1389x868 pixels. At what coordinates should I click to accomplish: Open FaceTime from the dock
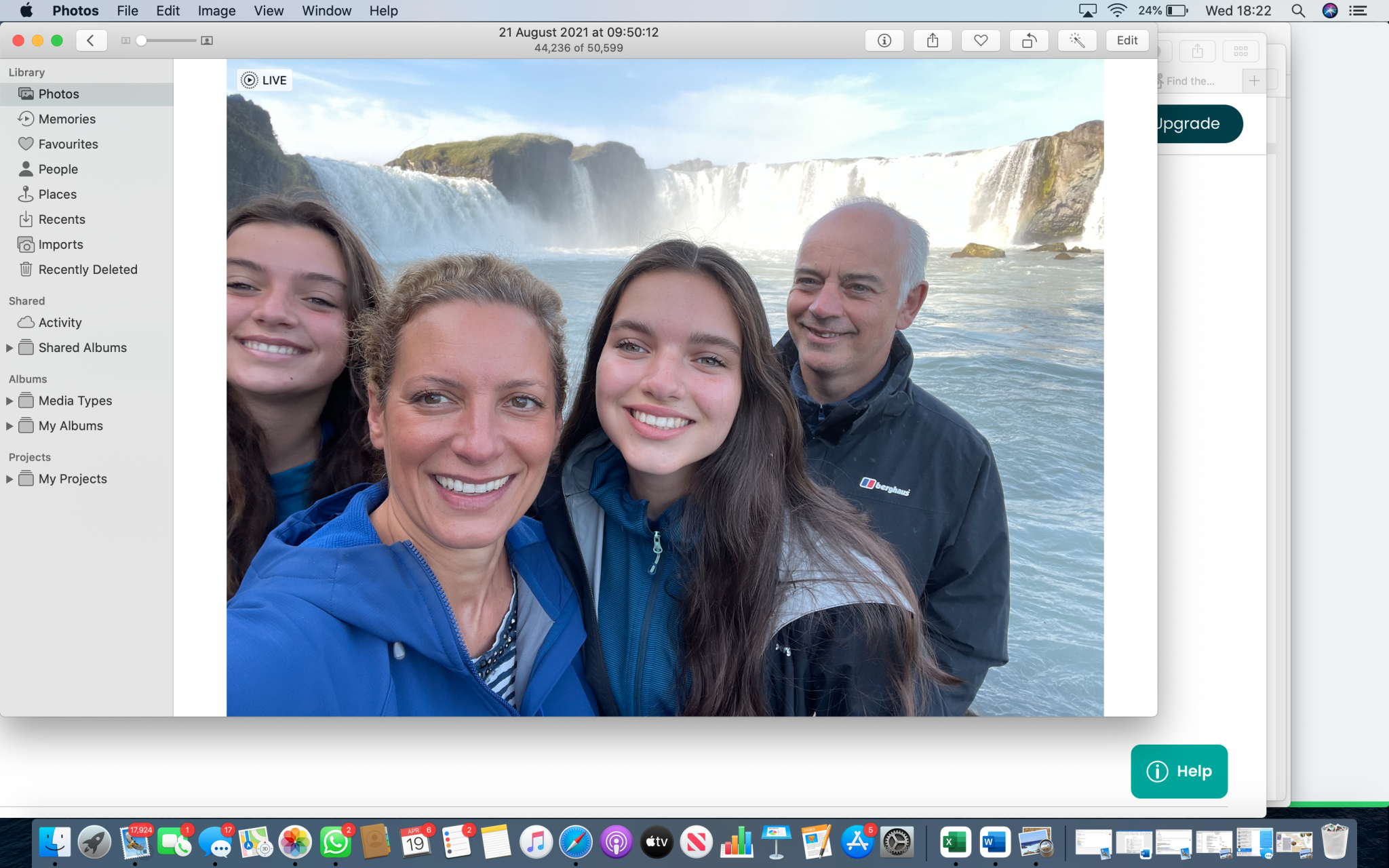(175, 842)
